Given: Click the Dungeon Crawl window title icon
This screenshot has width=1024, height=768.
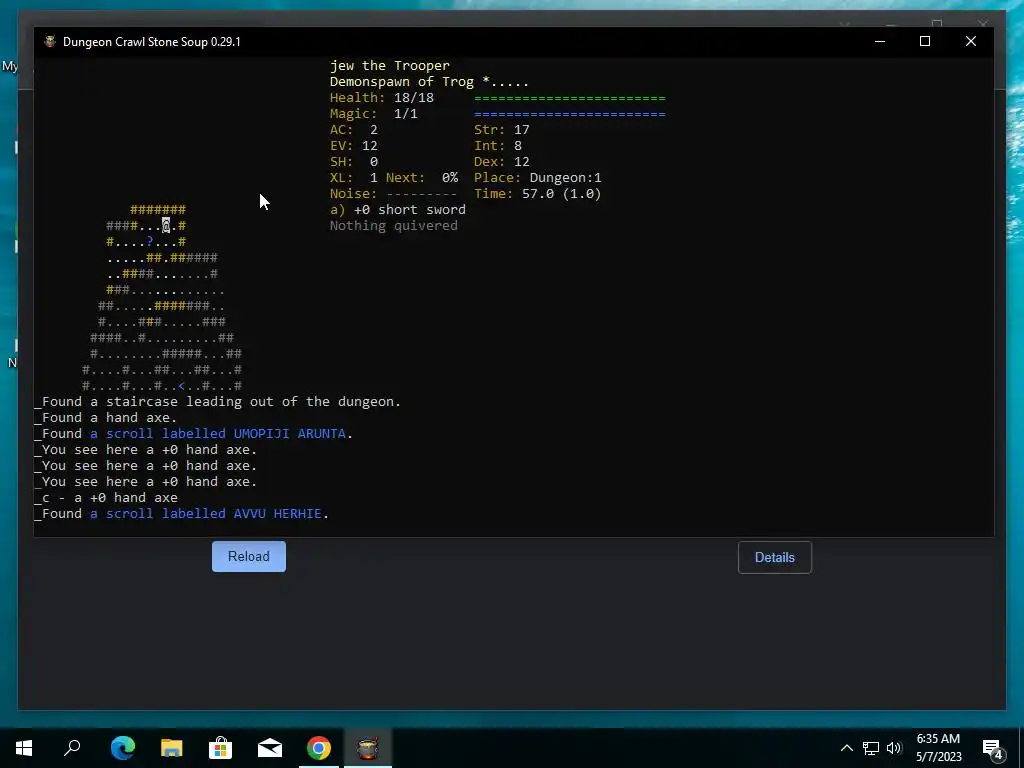Looking at the screenshot, I should [x=50, y=41].
